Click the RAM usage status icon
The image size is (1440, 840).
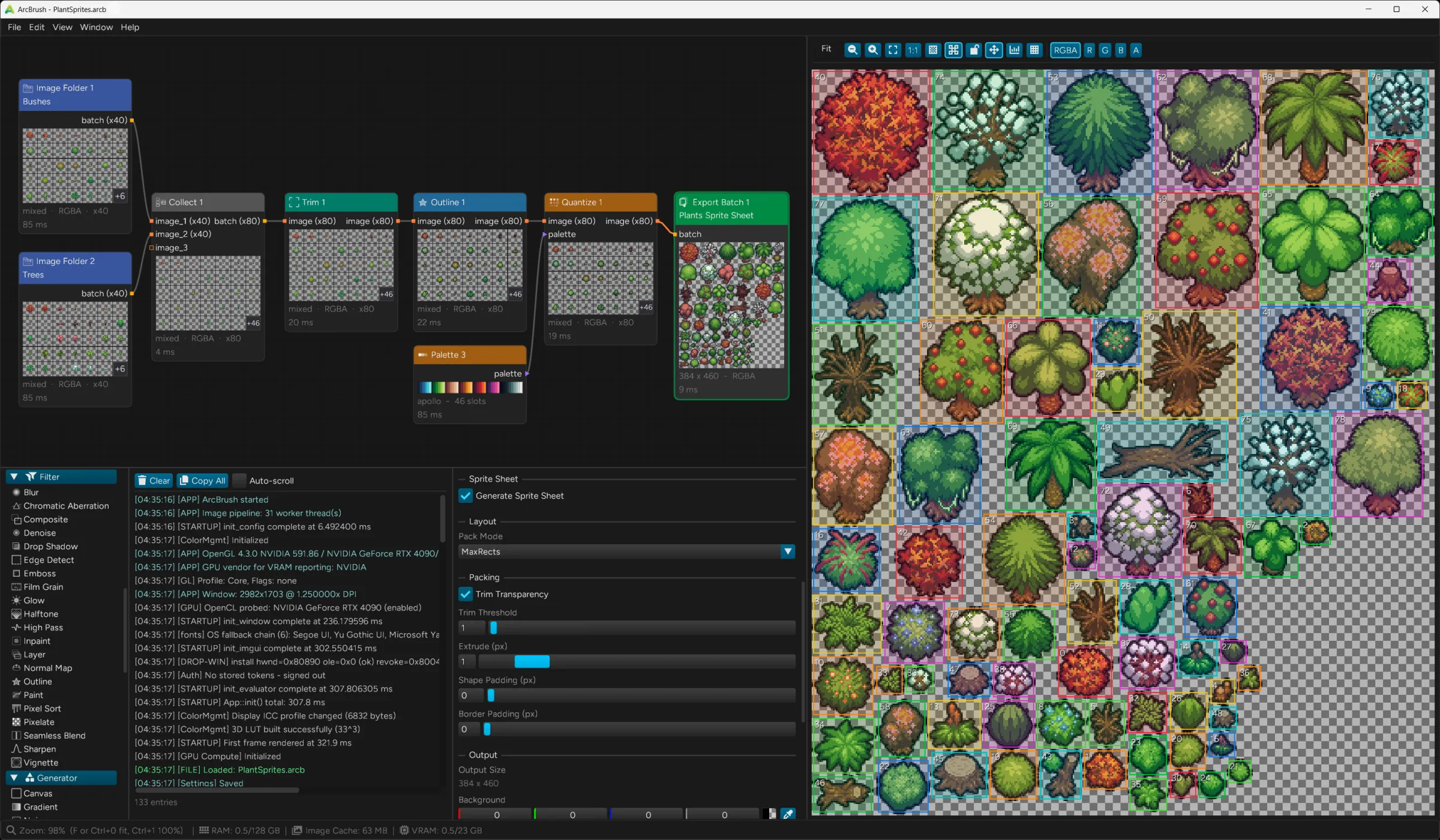[204, 830]
